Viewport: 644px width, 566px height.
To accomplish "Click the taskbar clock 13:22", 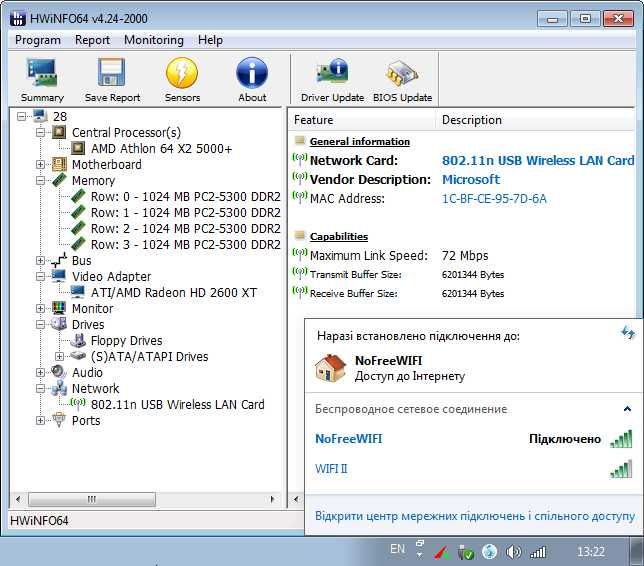I will tap(591, 551).
